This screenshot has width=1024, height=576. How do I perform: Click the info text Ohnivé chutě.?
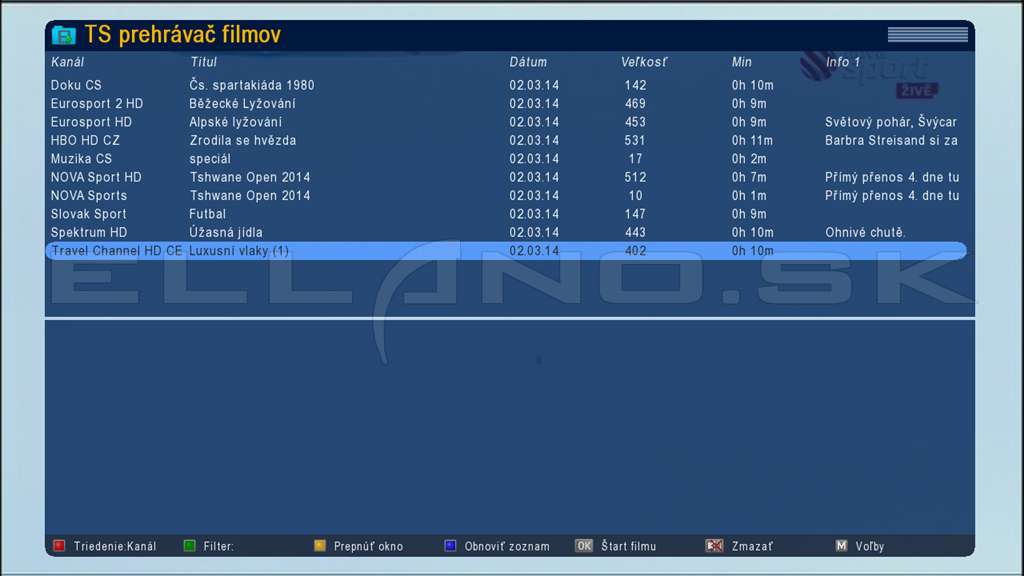tap(865, 232)
